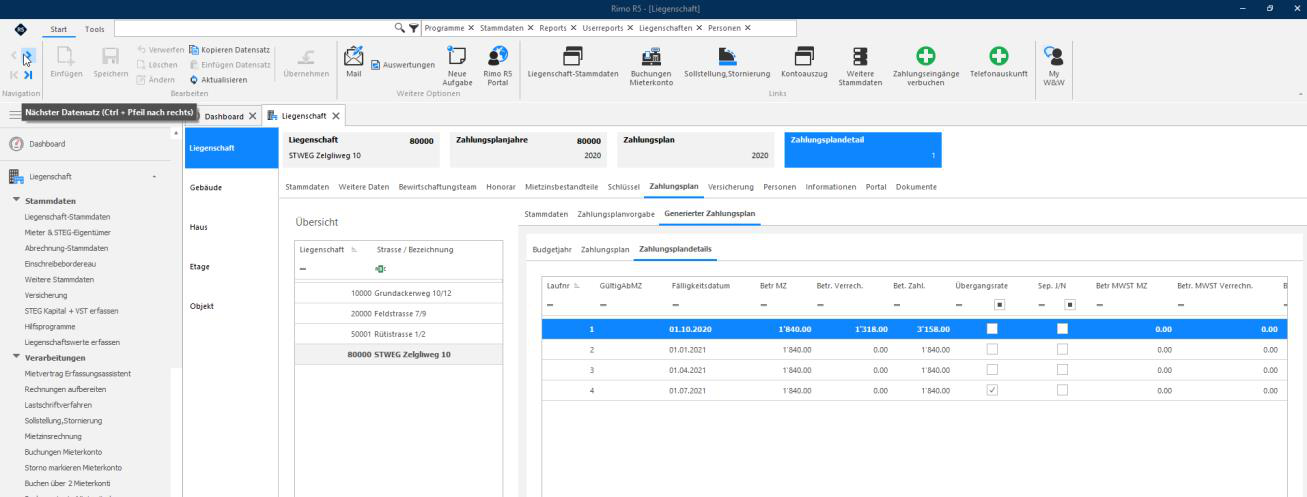Sort by Laufnr column
This screenshot has width=1307, height=497.
[x=564, y=286]
